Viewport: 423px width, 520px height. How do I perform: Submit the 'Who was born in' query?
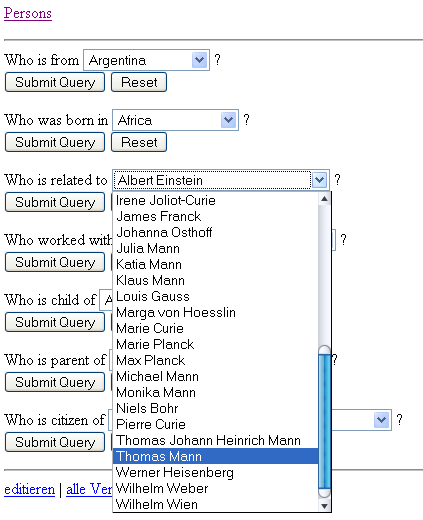point(55,142)
